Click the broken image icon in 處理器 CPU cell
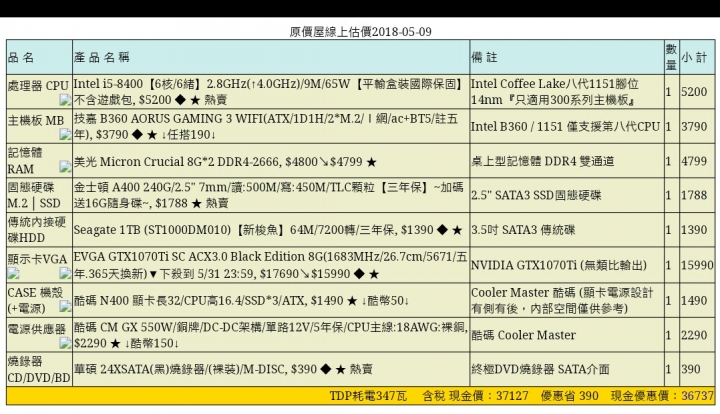 65,100
